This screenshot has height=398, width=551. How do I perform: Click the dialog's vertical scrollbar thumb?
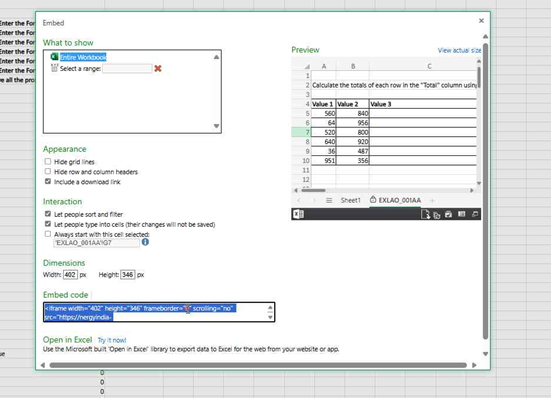pos(485,191)
